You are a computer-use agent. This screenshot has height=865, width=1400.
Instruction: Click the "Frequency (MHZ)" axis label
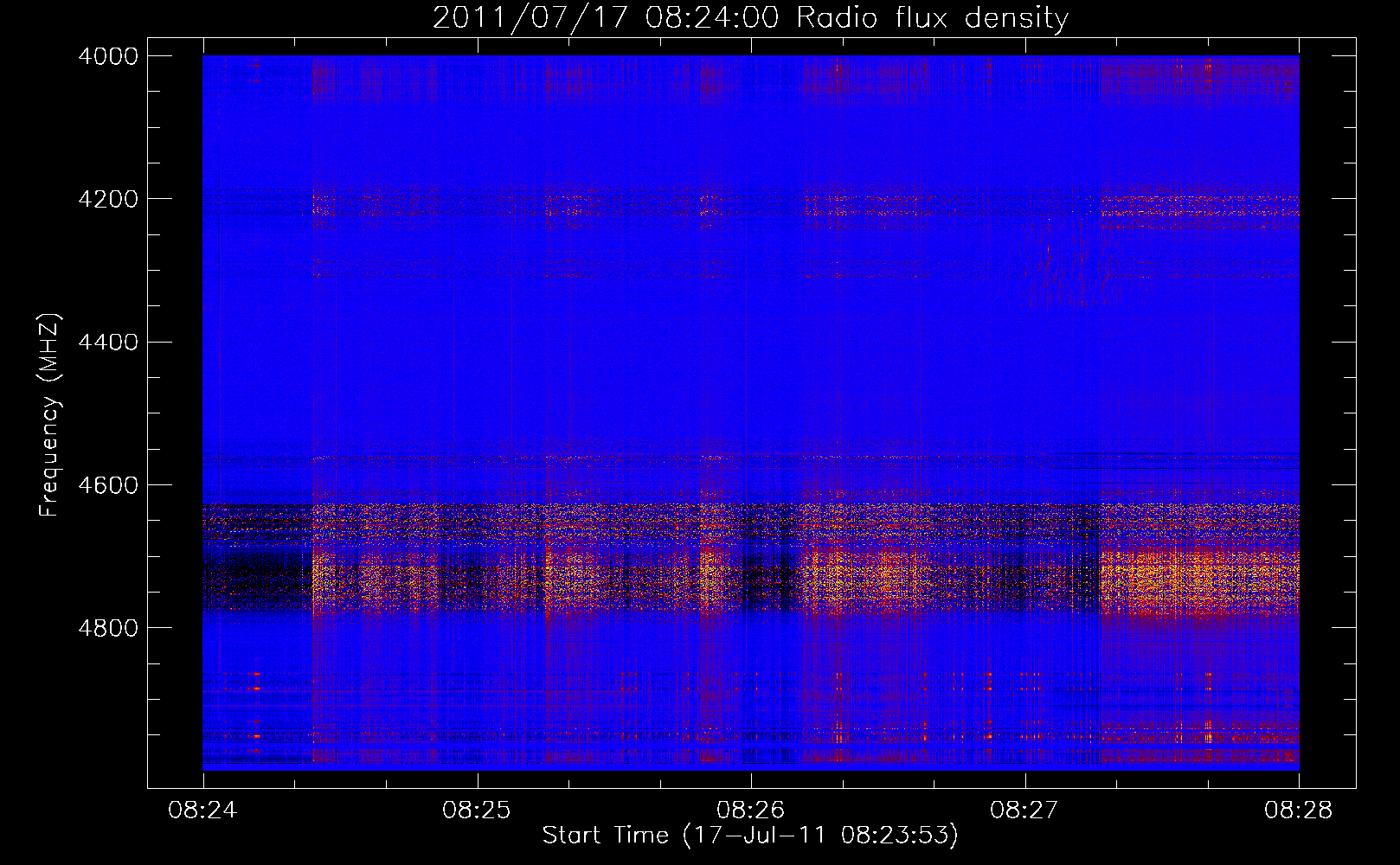[50, 415]
